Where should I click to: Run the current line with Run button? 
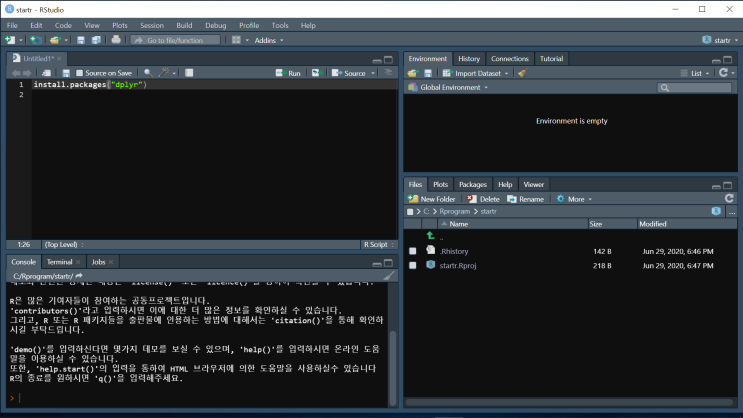288,73
